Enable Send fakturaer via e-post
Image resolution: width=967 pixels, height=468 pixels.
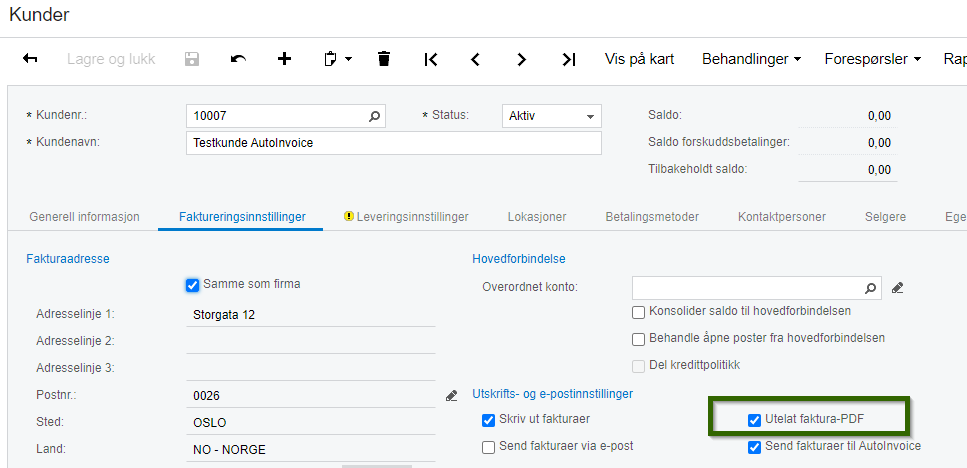coord(489,446)
